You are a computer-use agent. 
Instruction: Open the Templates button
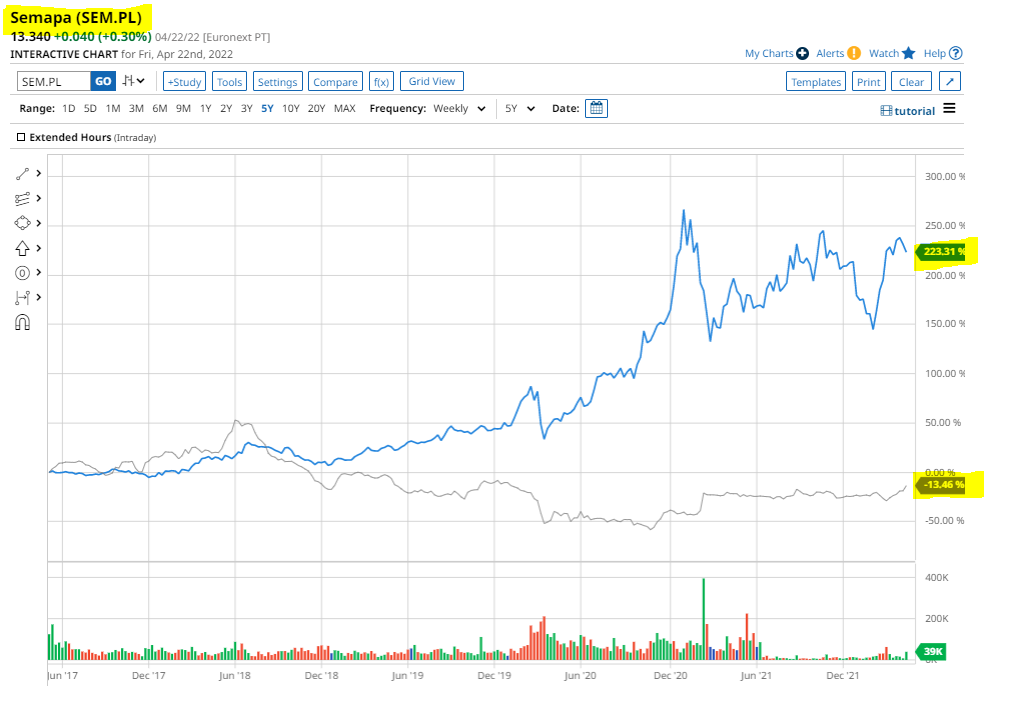tap(816, 82)
